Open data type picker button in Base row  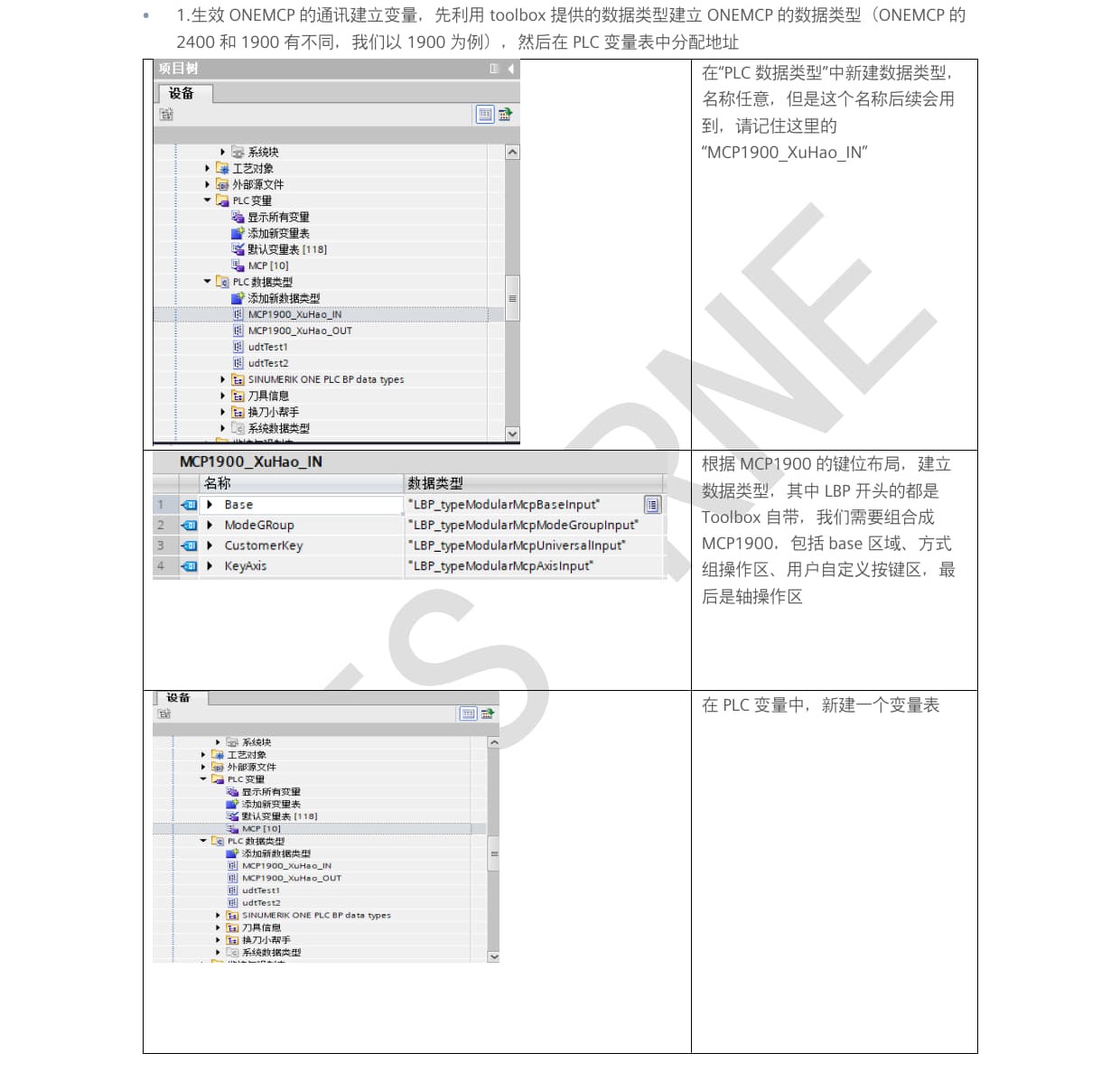point(652,505)
